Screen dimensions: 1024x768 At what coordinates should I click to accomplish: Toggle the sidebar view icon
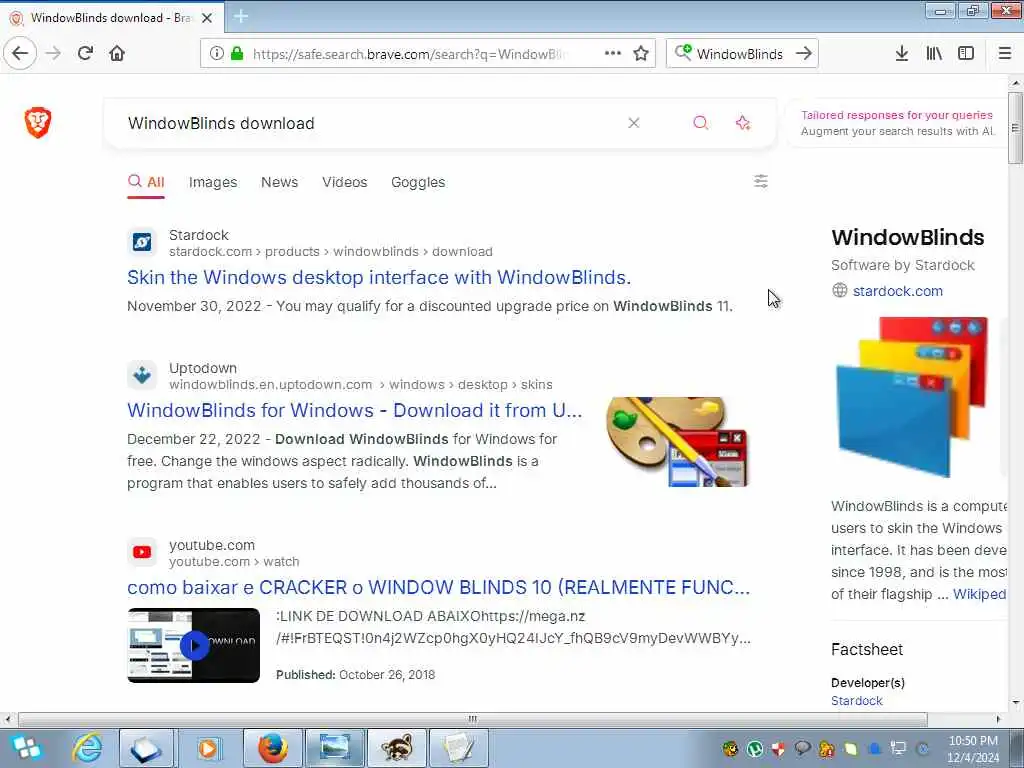pos(966,54)
